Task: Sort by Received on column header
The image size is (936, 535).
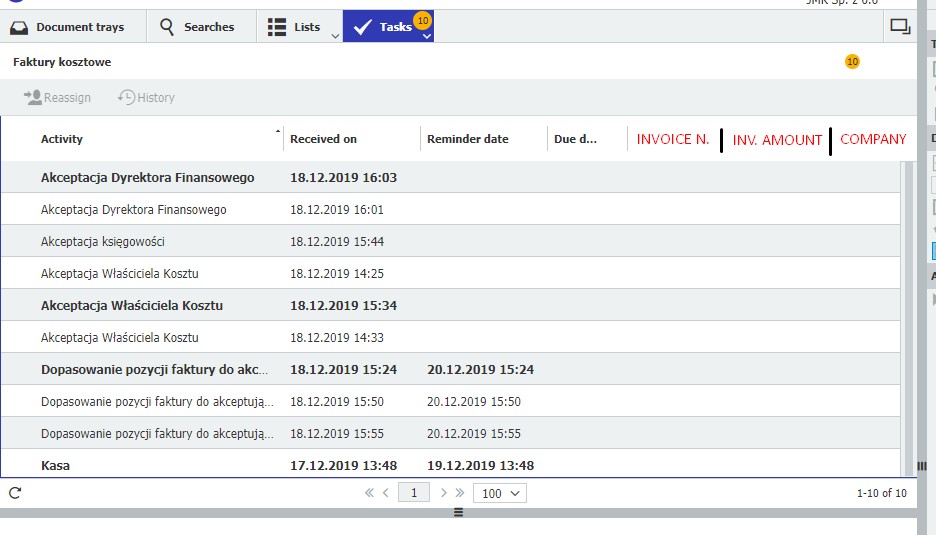Action: pos(323,139)
